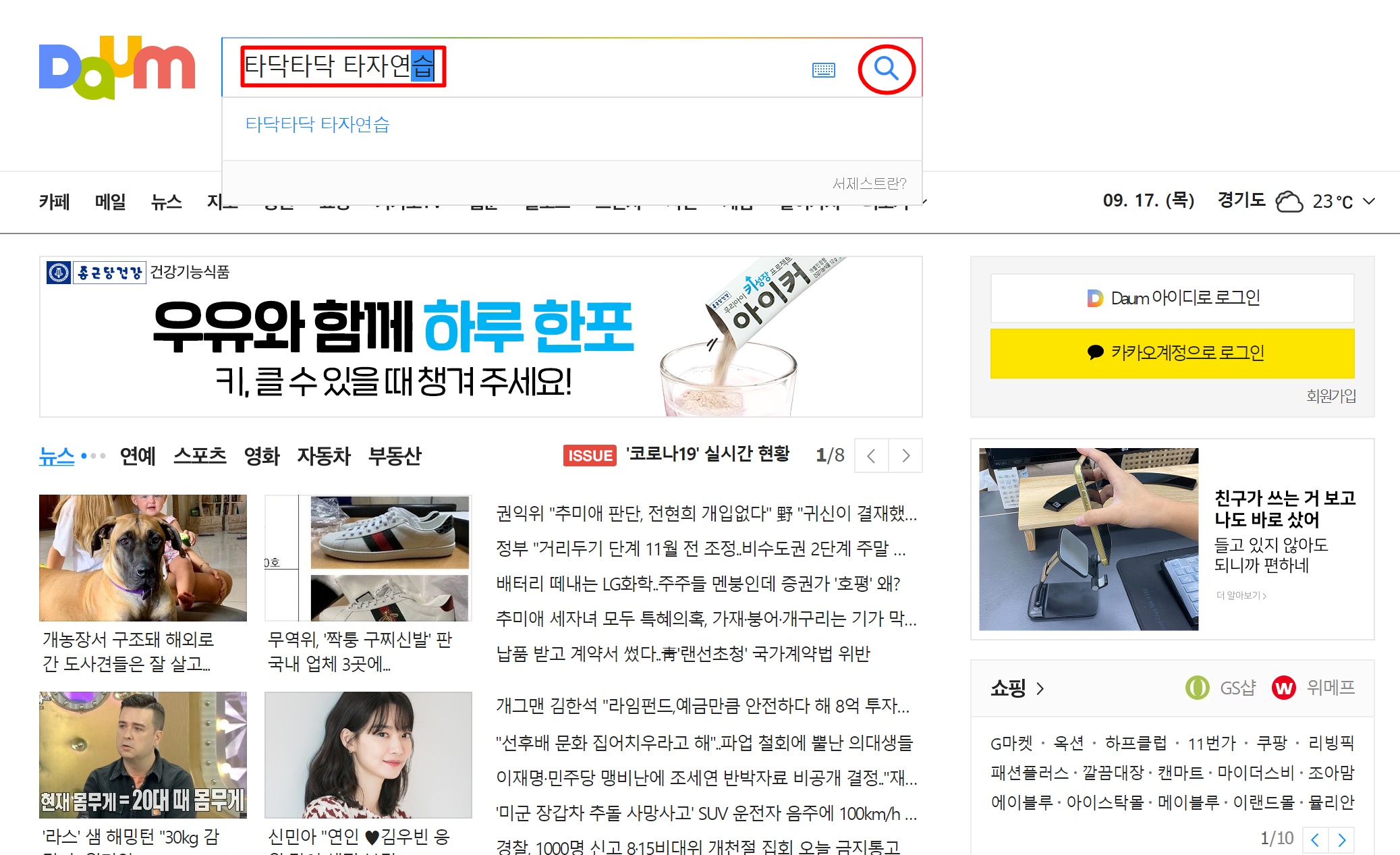This screenshot has height=855, width=1400.
Task: Click the 경기도 weather location
Action: click(x=1241, y=200)
